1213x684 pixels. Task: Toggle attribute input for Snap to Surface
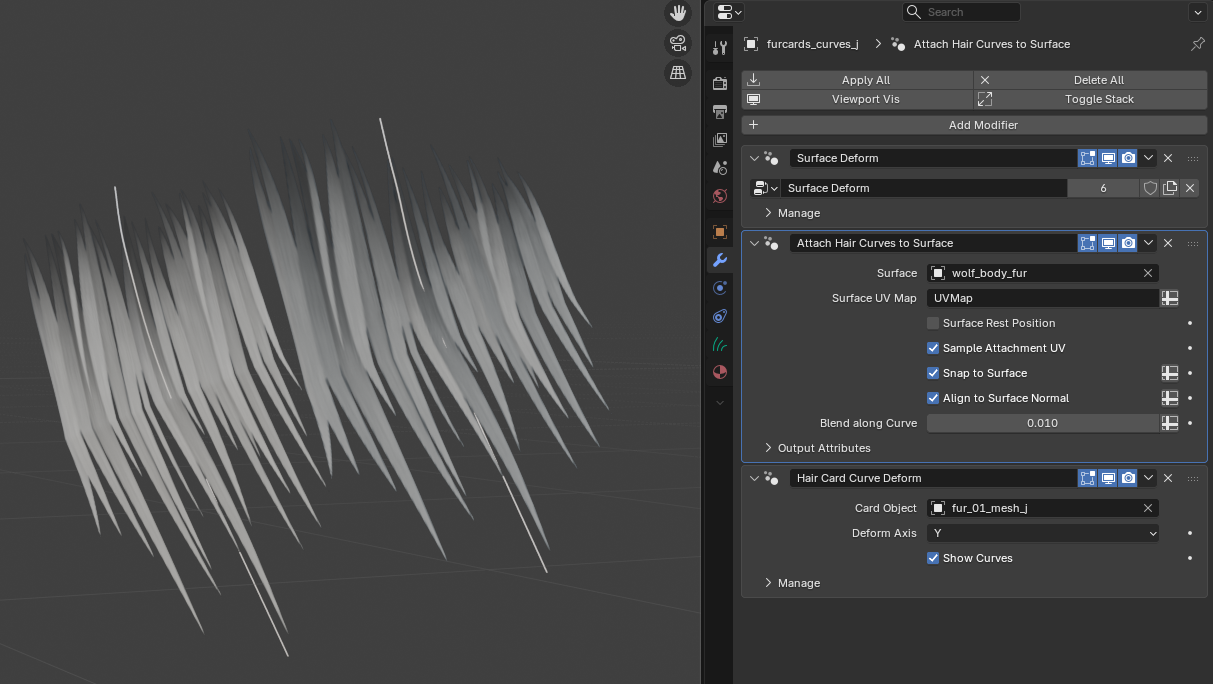(x=1169, y=373)
